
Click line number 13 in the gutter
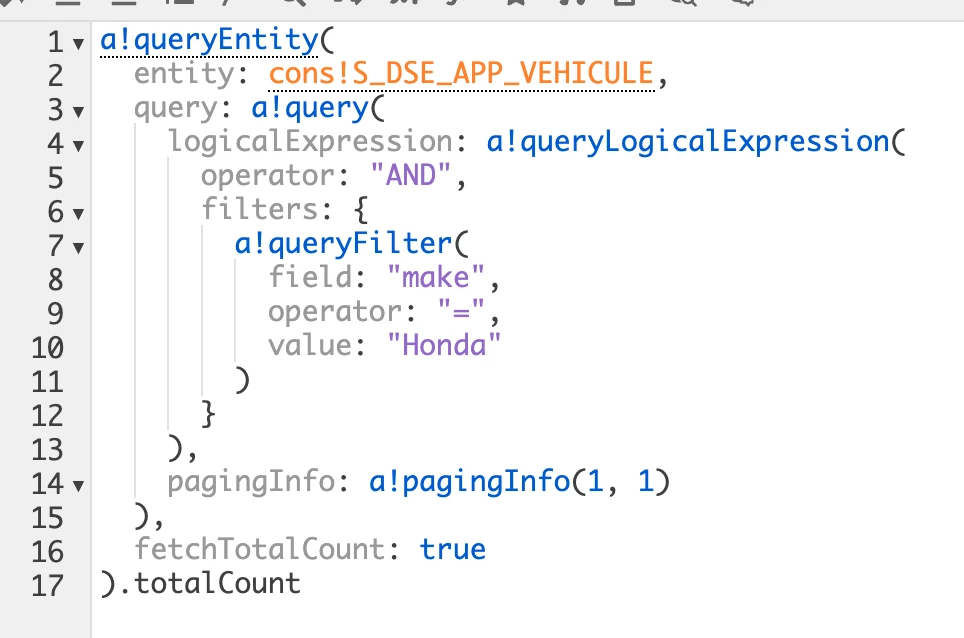(47, 450)
